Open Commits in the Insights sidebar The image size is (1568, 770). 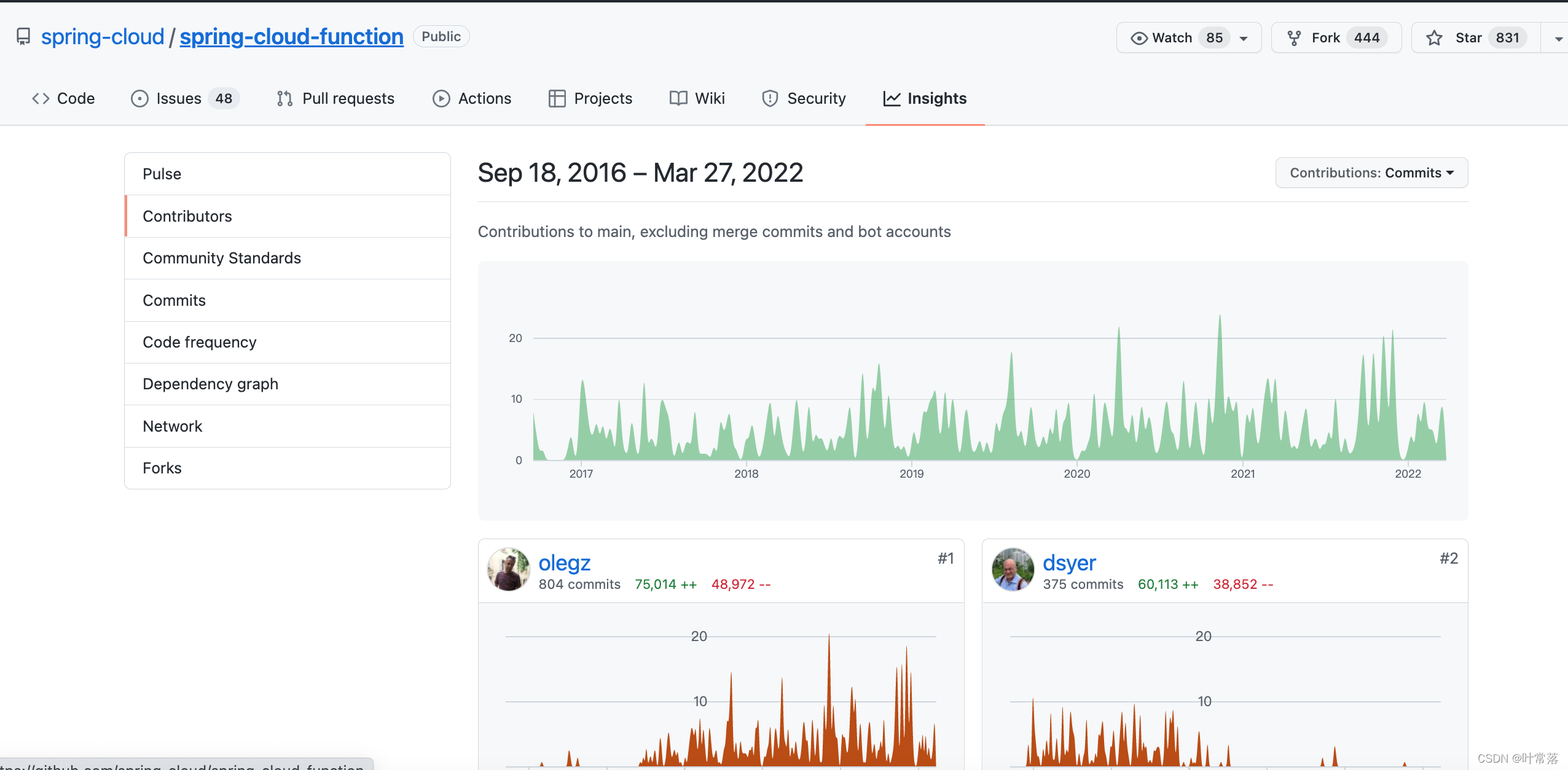click(288, 300)
